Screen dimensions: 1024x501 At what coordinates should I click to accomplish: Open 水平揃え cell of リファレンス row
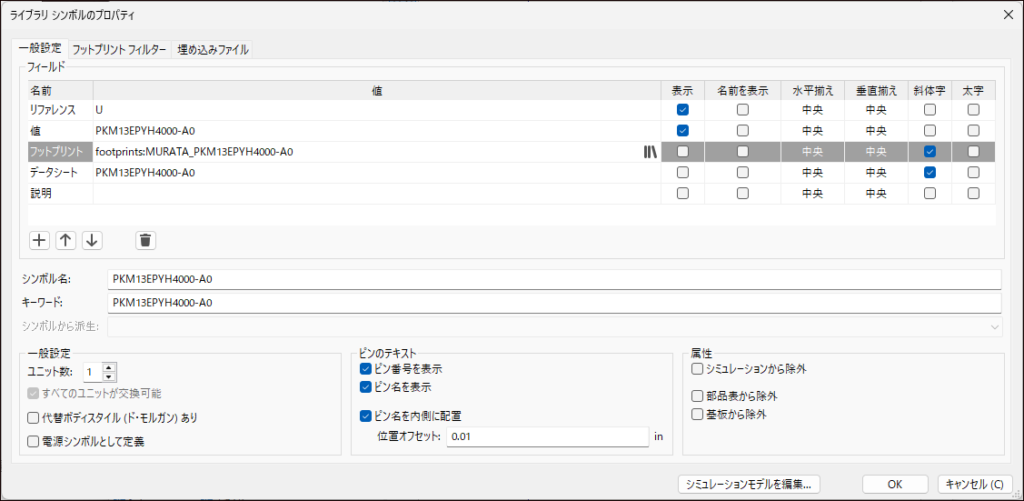point(811,109)
